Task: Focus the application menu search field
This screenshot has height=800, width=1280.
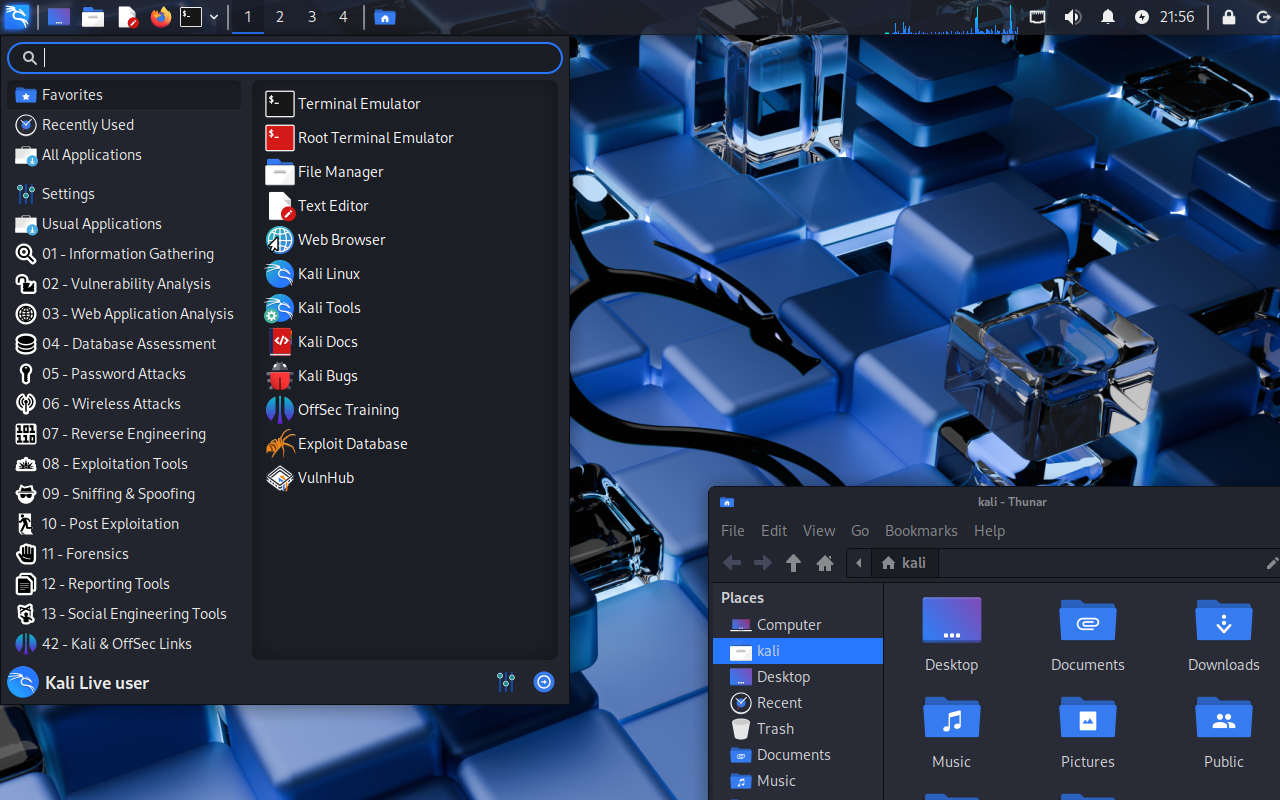Action: tap(285, 58)
